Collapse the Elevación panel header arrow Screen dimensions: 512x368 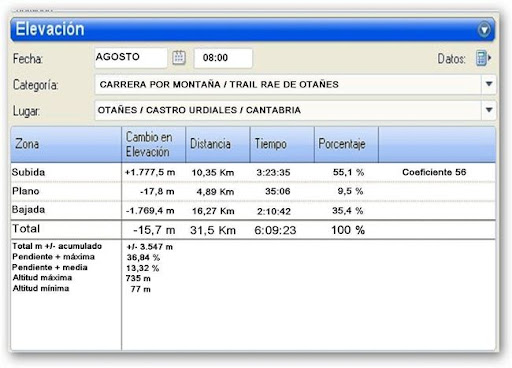pos(484,30)
